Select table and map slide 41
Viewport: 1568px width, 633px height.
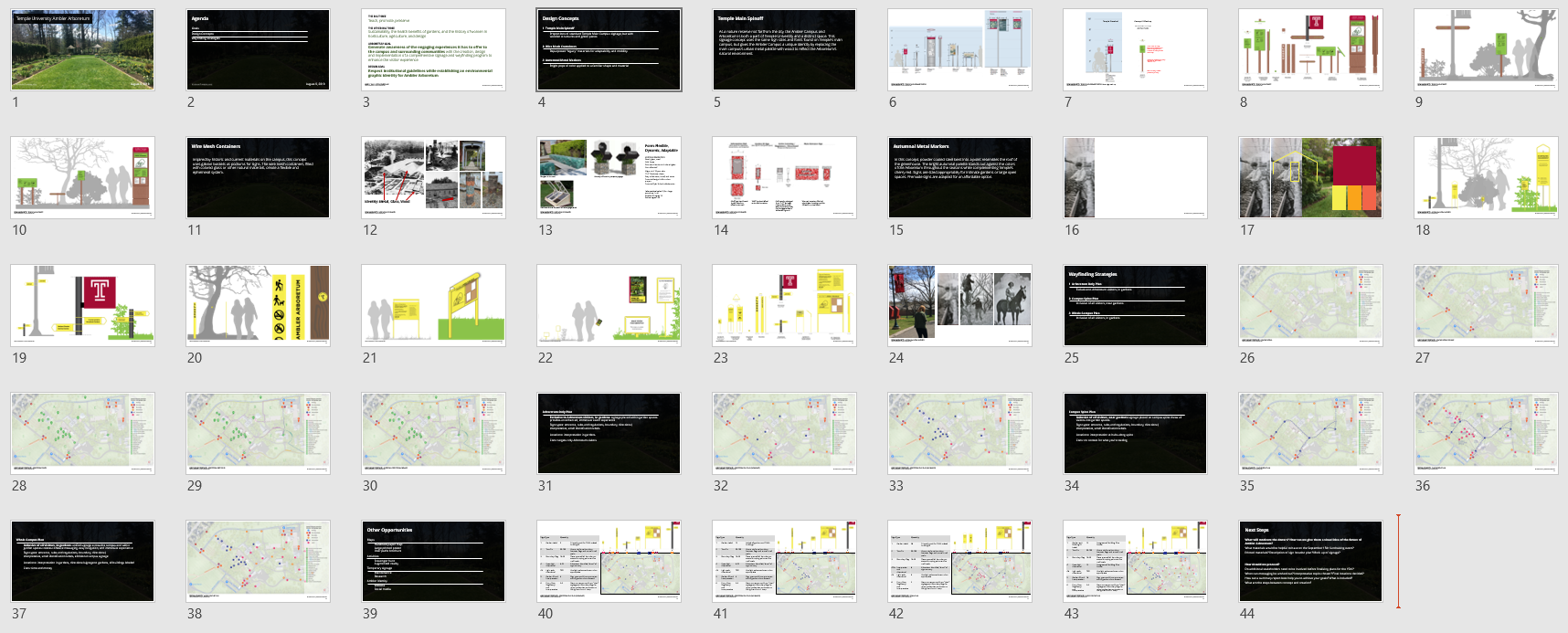(785, 562)
